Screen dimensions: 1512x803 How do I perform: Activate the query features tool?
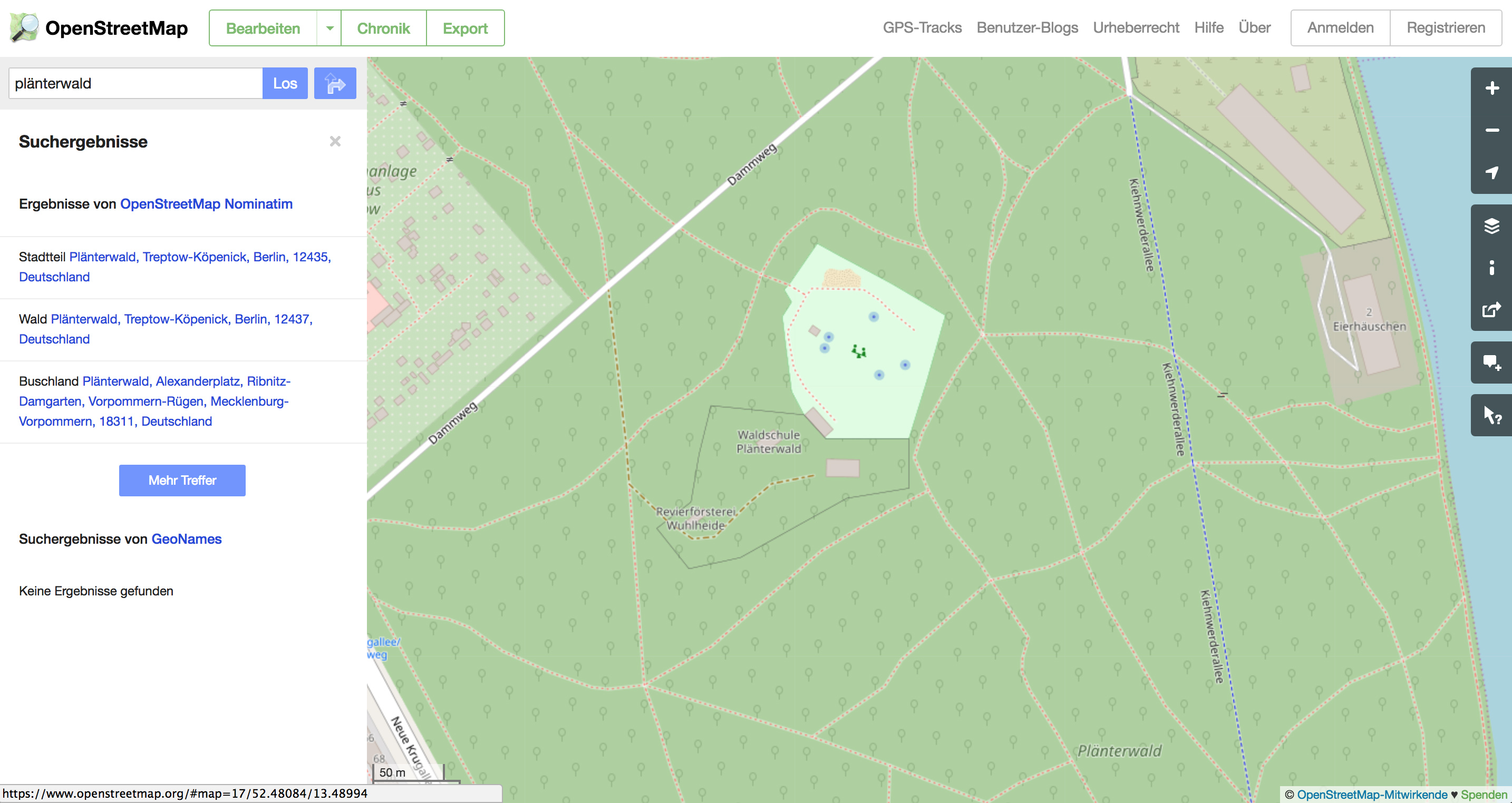[x=1491, y=415]
